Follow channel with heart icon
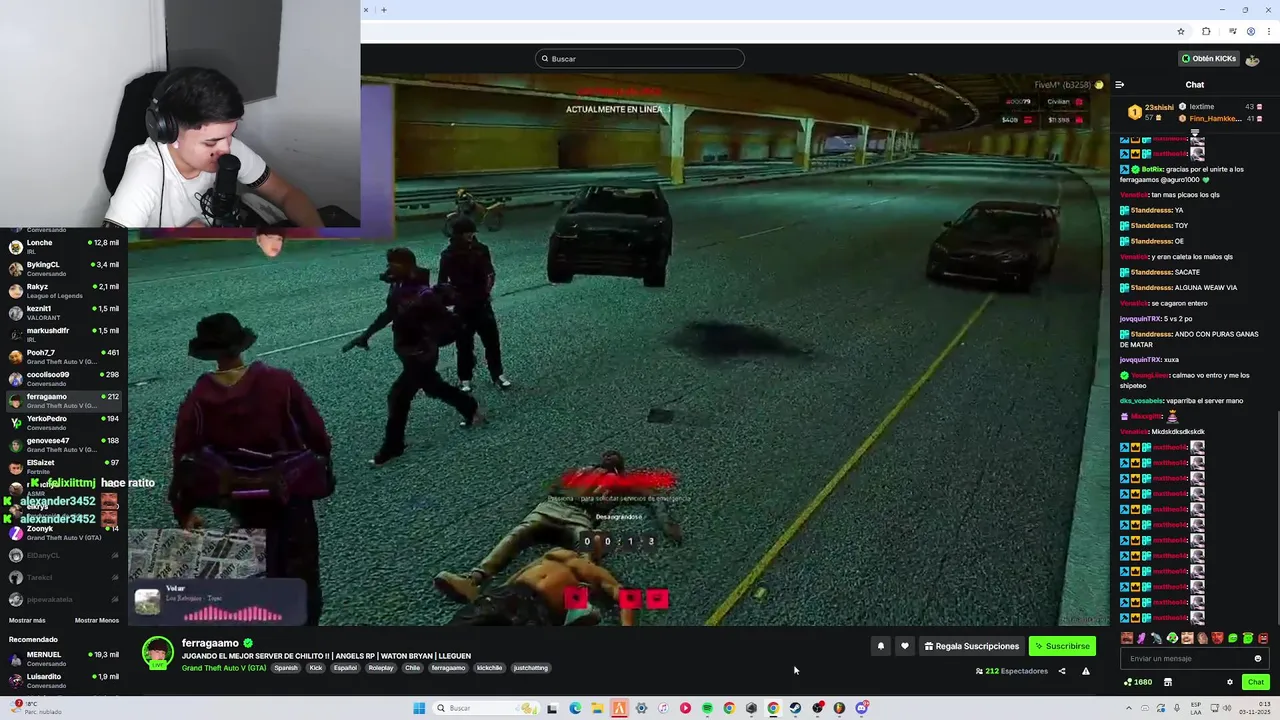The image size is (1280, 720). tap(905, 646)
